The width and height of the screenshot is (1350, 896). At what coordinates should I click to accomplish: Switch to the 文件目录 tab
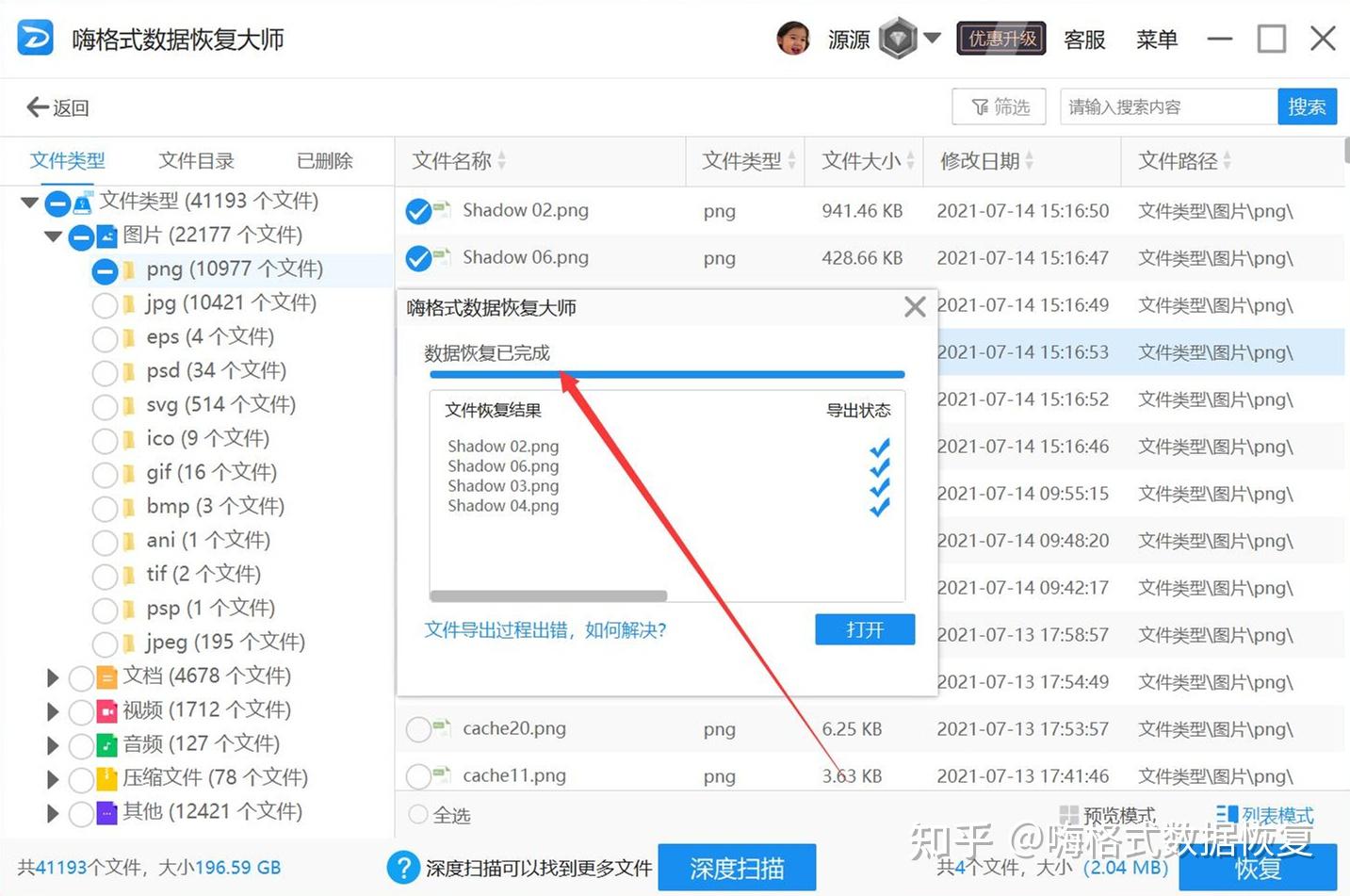tap(194, 160)
